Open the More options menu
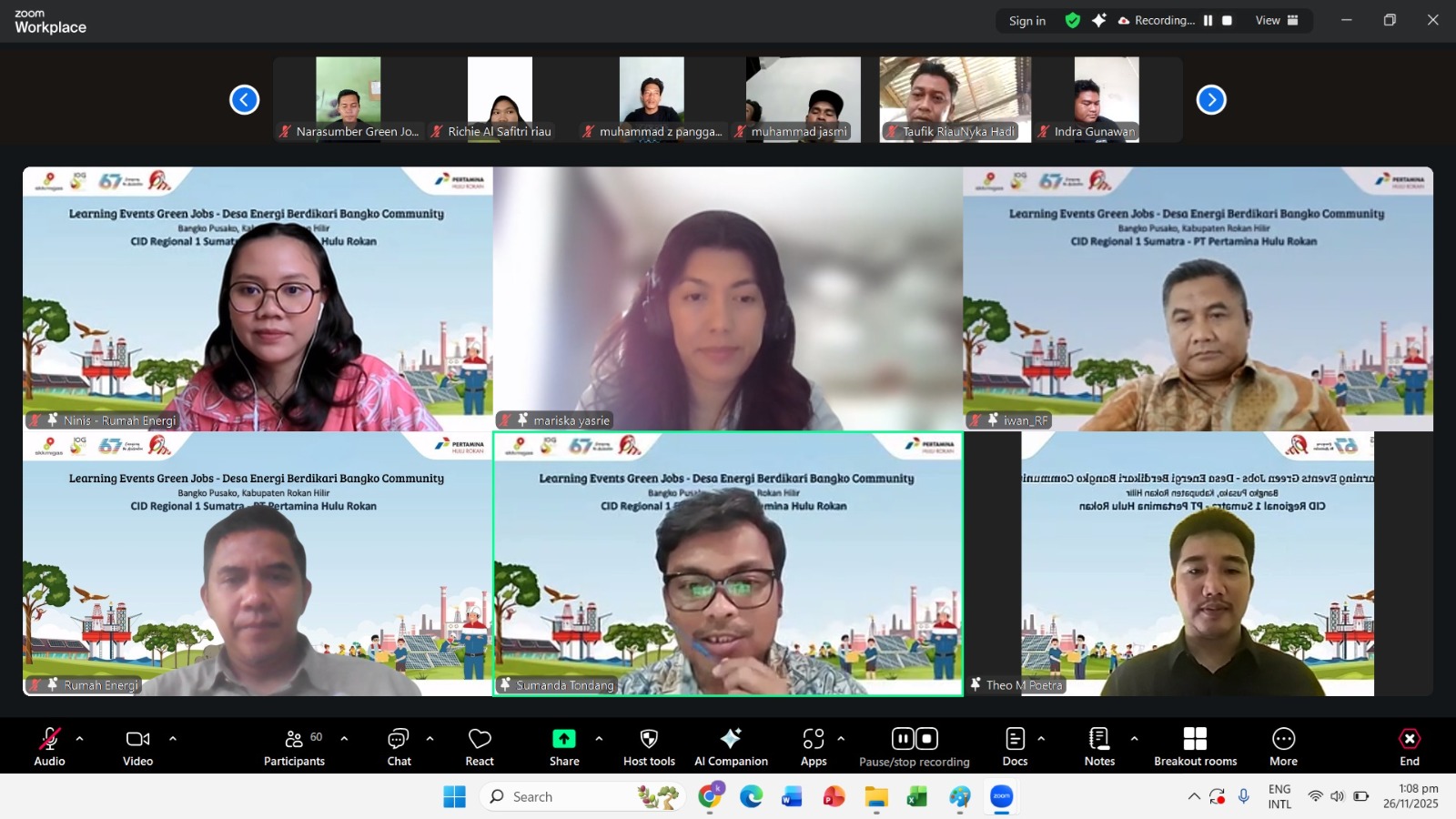This screenshot has width=1456, height=819. [x=1283, y=746]
